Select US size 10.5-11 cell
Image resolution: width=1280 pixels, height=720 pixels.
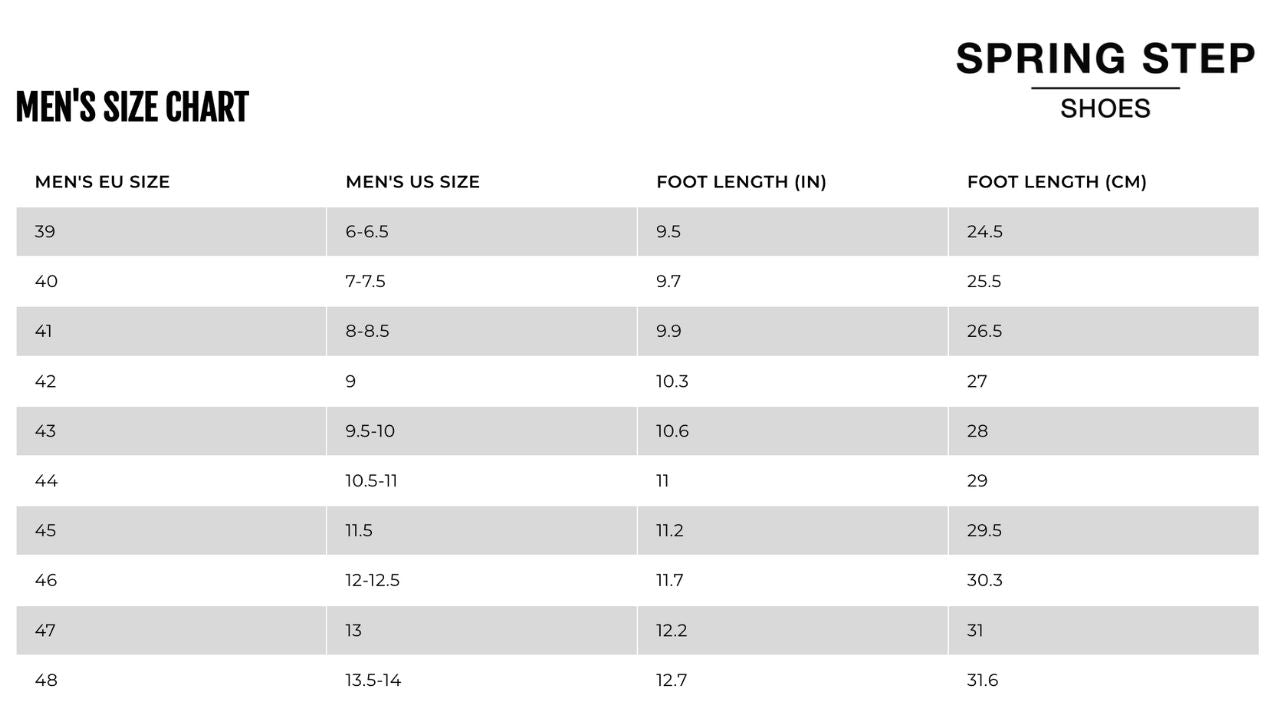[371, 481]
